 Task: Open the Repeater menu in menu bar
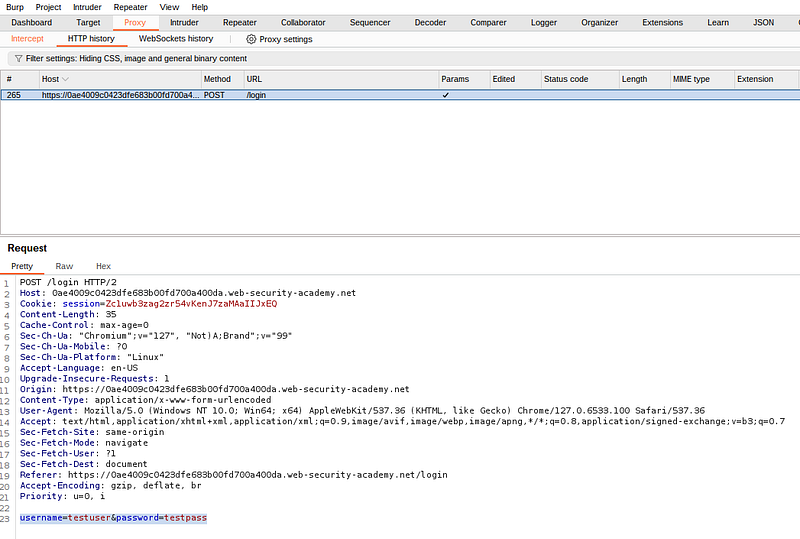tap(131, 7)
